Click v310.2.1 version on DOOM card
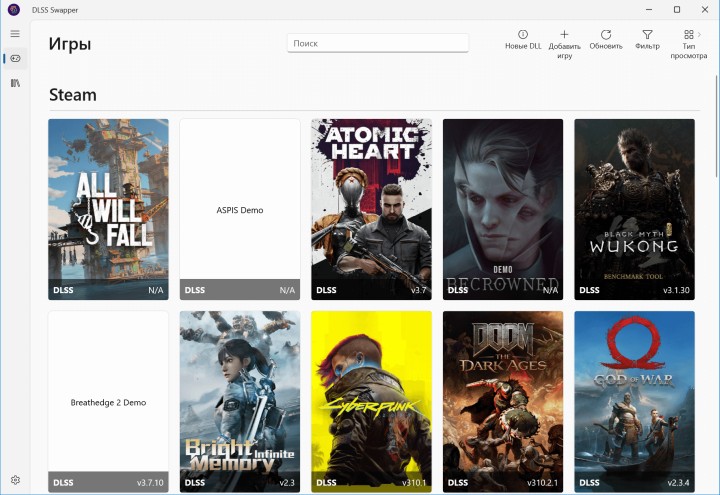 pyautogui.click(x=542, y=483)
